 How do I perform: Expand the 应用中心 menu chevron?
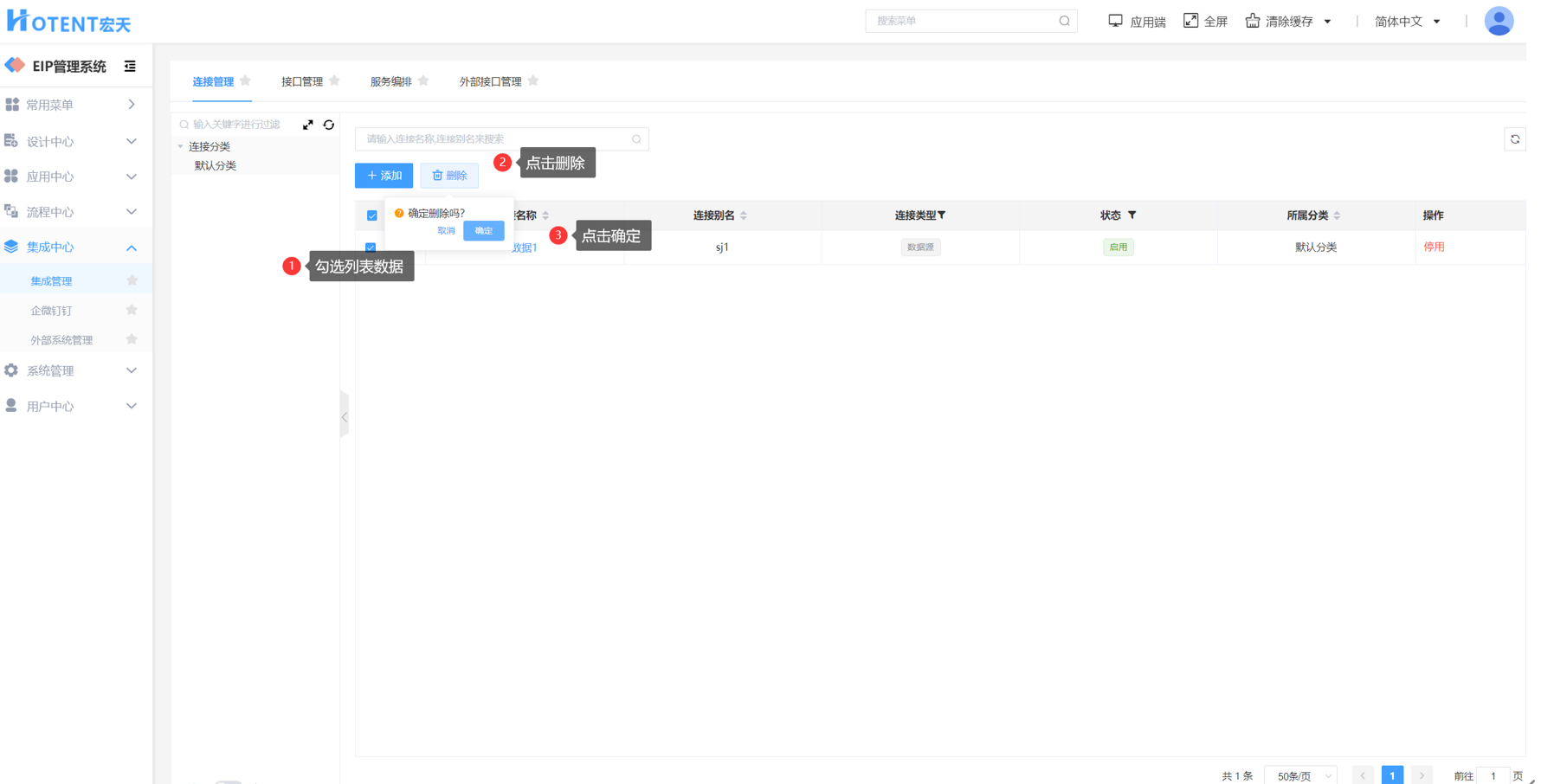132,177
